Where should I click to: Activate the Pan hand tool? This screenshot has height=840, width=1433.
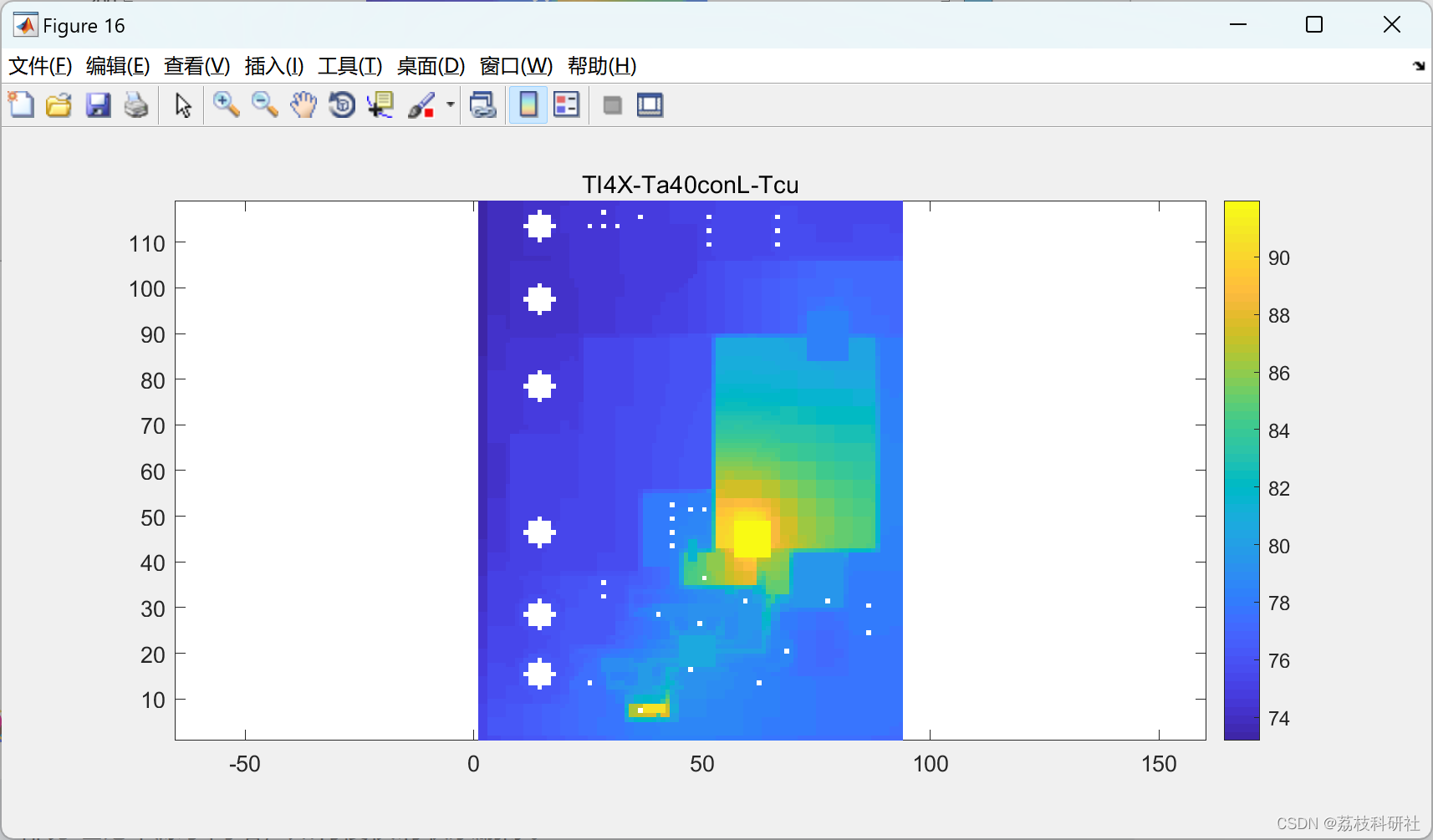303,105
